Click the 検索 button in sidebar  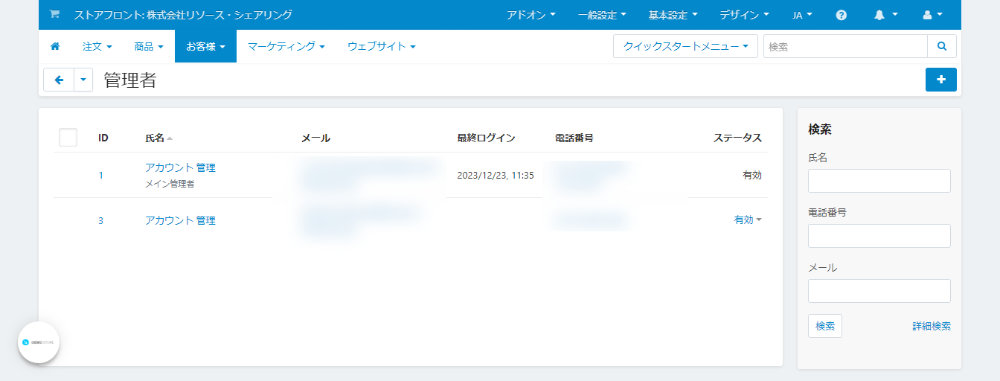tap(825, 325)
